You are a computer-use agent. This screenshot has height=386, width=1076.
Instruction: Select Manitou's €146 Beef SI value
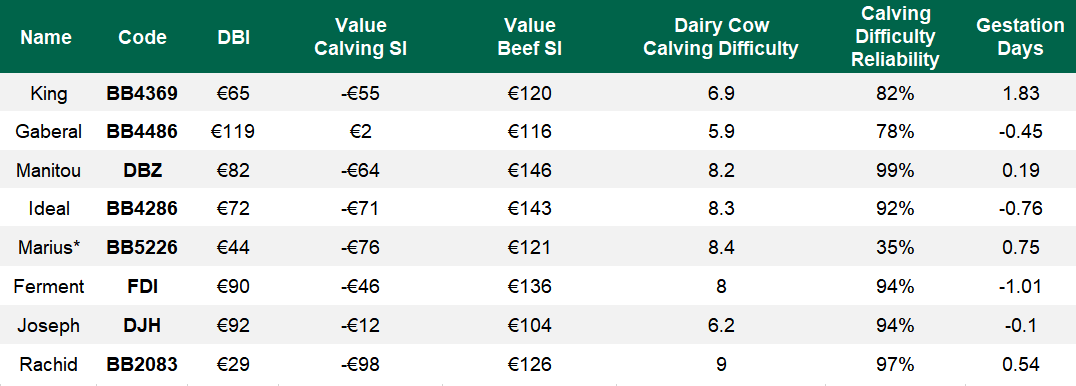point(529,170)
